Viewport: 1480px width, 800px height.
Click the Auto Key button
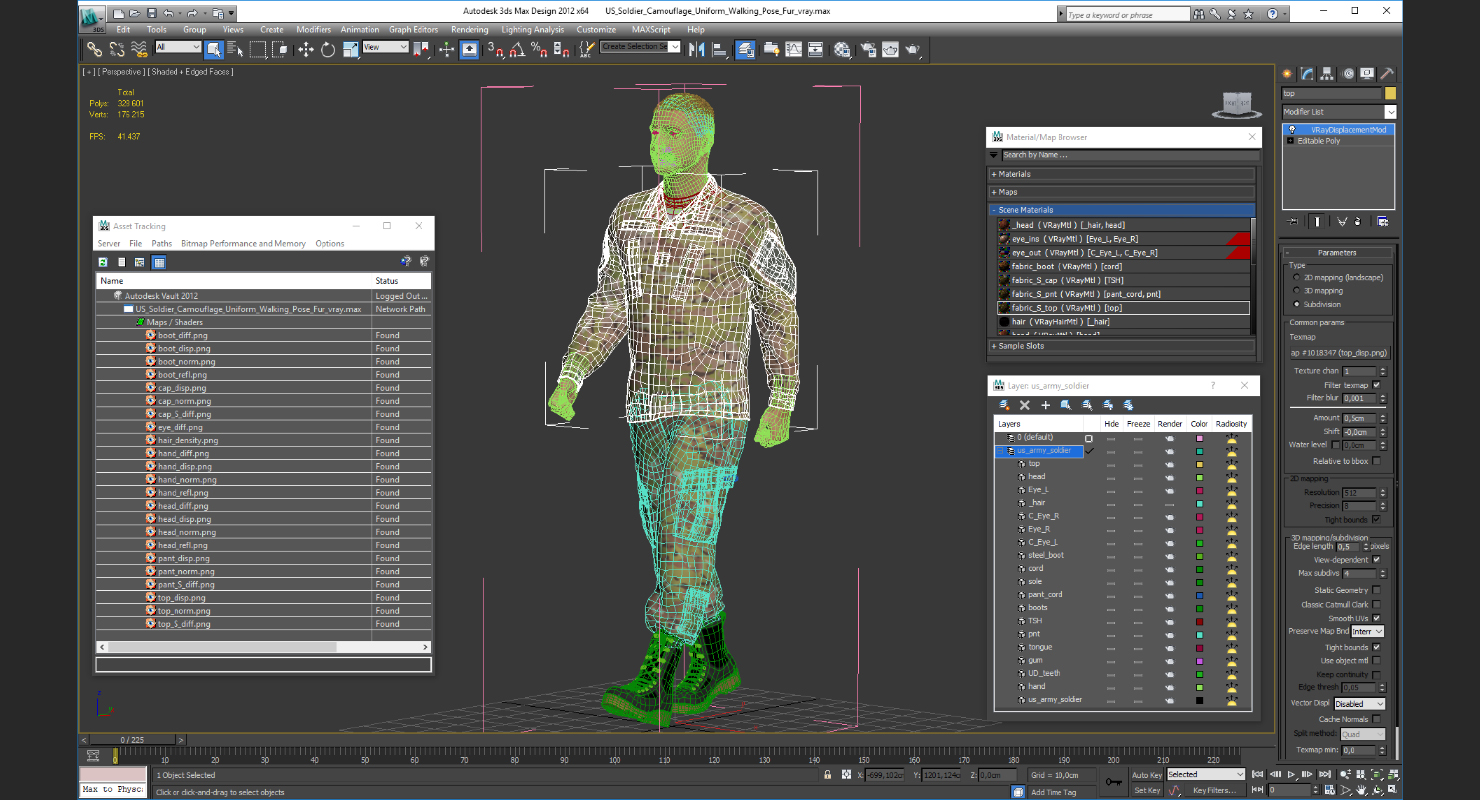pyautogui.click(x=1147, y=775)
